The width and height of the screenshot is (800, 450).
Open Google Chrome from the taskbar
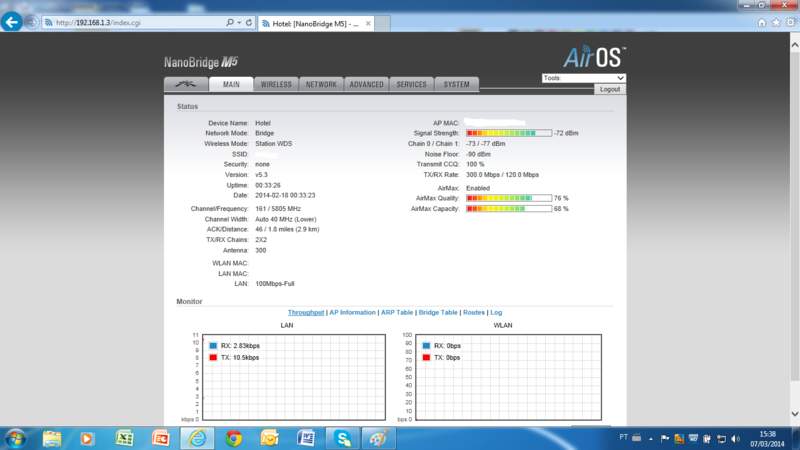tap(234, 439)
